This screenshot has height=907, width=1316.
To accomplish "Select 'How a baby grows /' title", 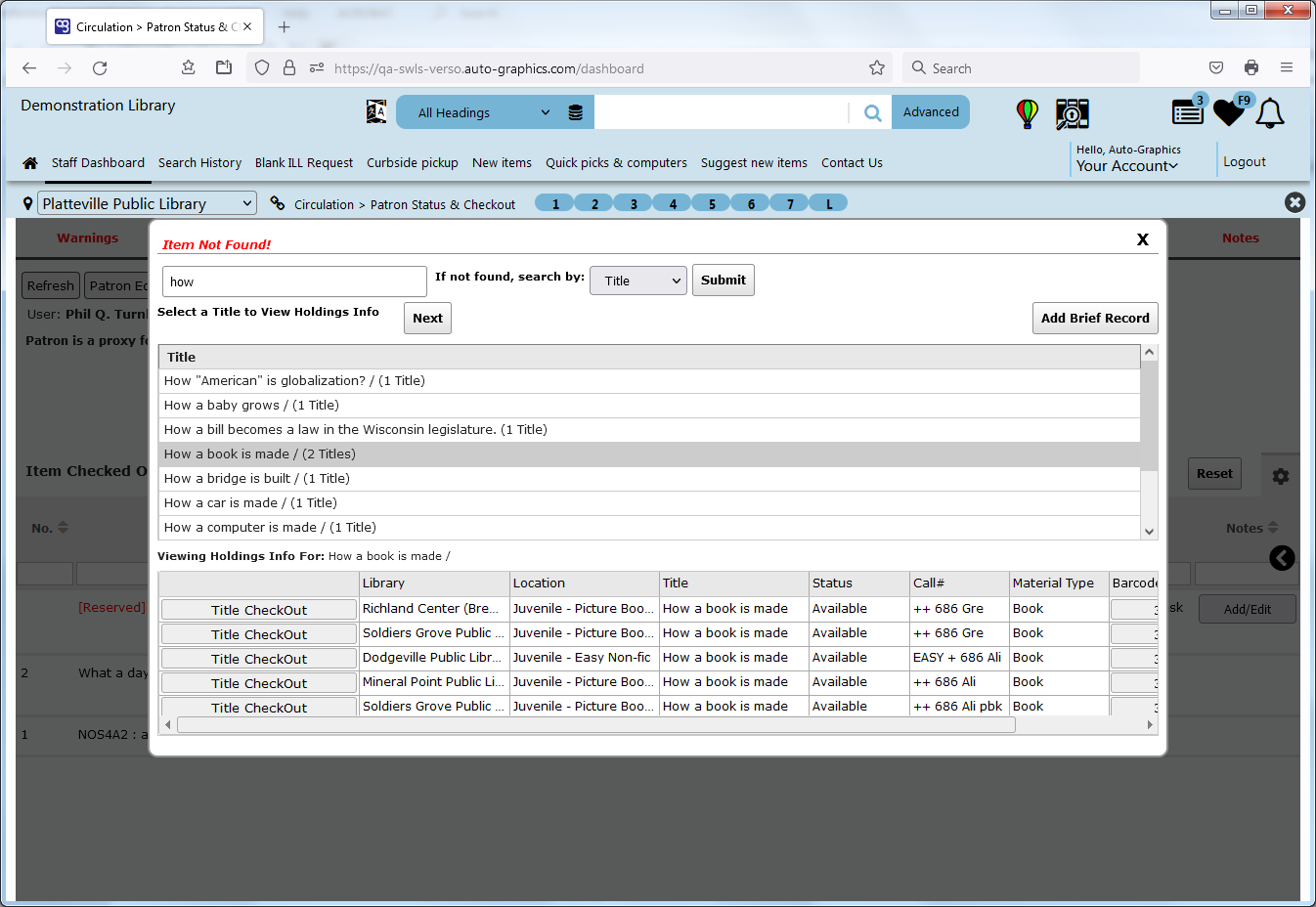I will (649, 406).
